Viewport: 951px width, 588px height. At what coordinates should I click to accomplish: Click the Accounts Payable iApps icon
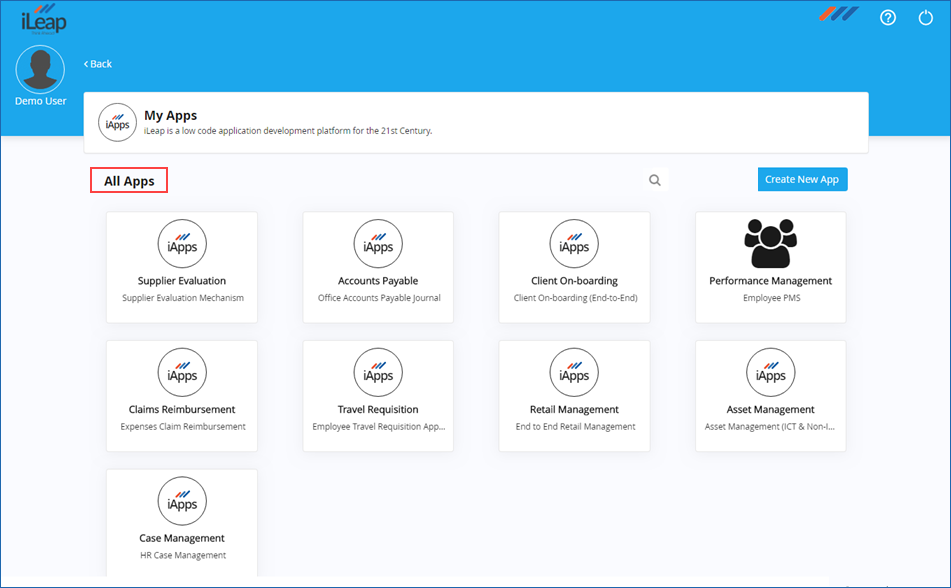378,243
